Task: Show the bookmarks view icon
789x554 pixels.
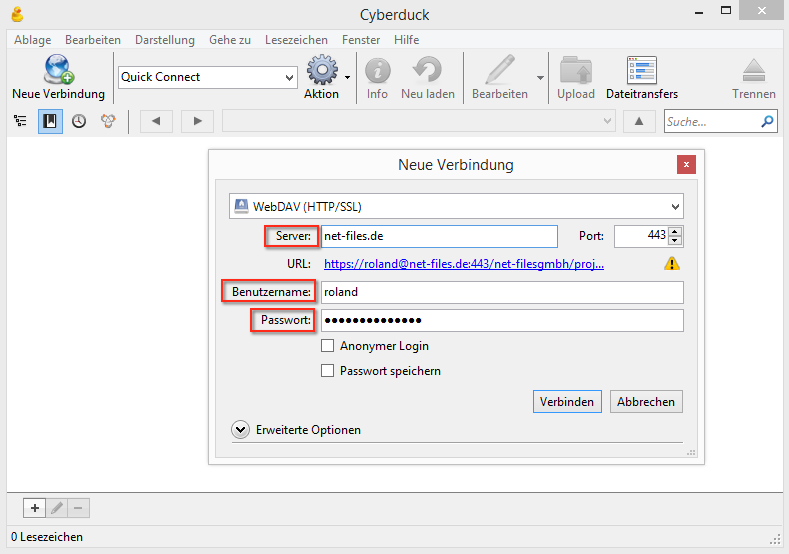Action: [50, 121]
